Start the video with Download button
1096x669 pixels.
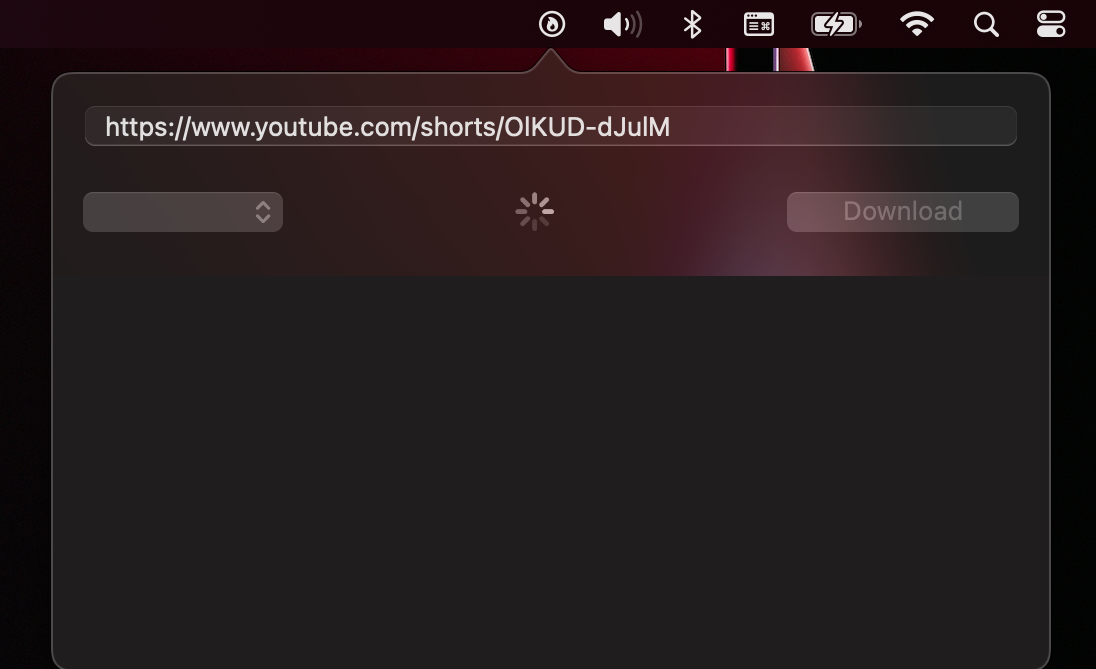902,212
